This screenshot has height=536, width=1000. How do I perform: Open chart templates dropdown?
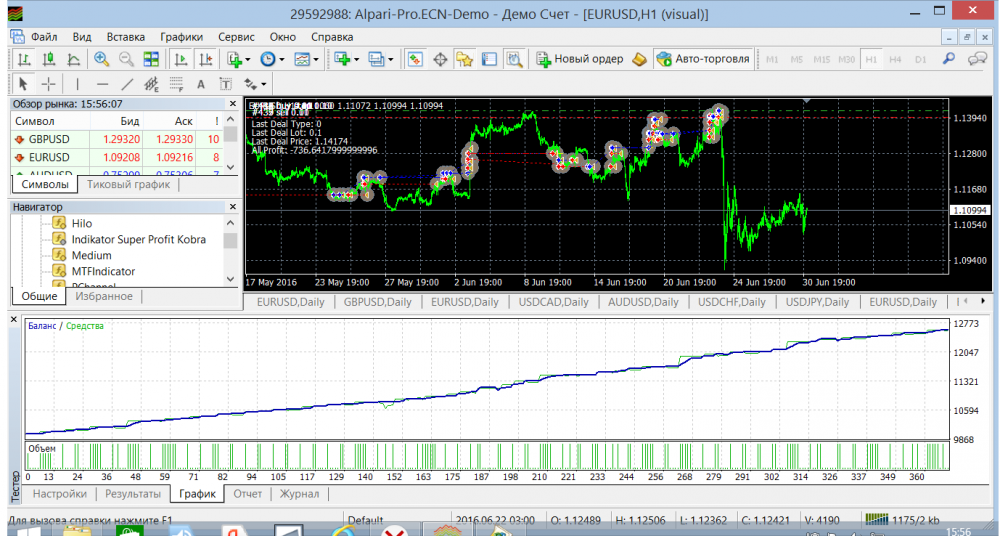coord(306,59)
